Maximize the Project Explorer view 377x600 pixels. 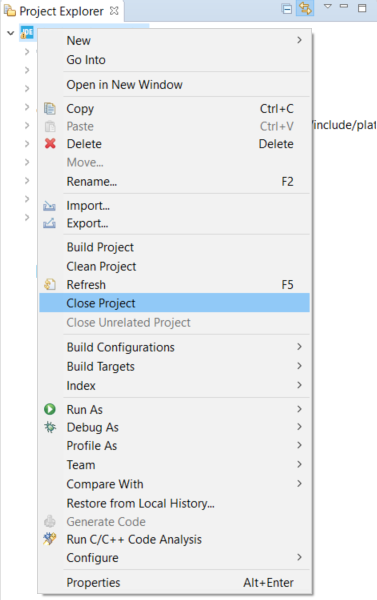pyautogui.click(x=362, y=8)
